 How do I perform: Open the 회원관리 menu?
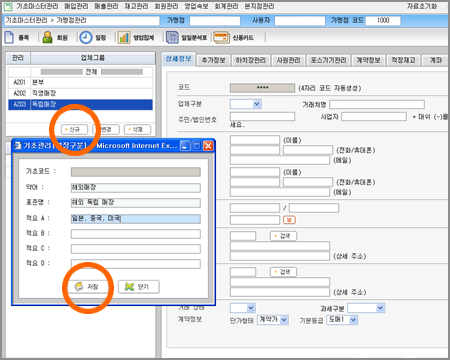pos(166,6)
